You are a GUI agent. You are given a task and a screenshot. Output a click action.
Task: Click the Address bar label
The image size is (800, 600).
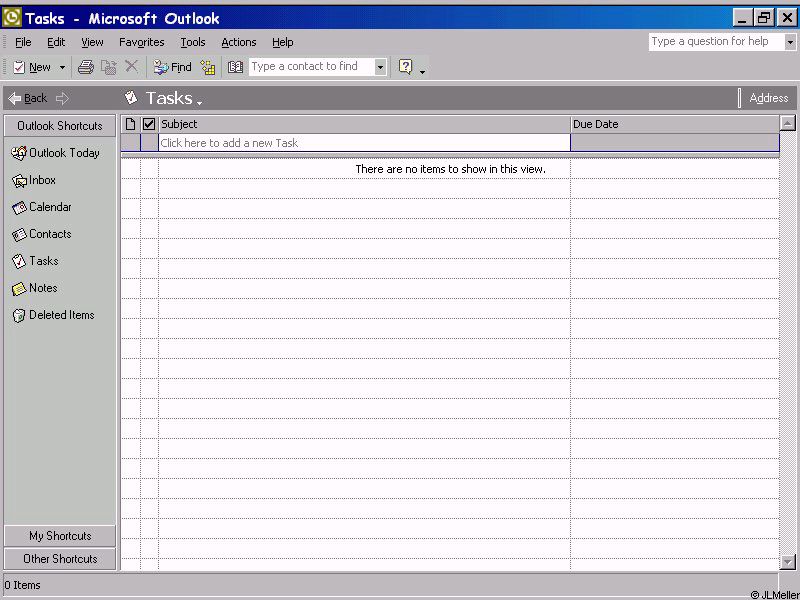pos(768,98)
